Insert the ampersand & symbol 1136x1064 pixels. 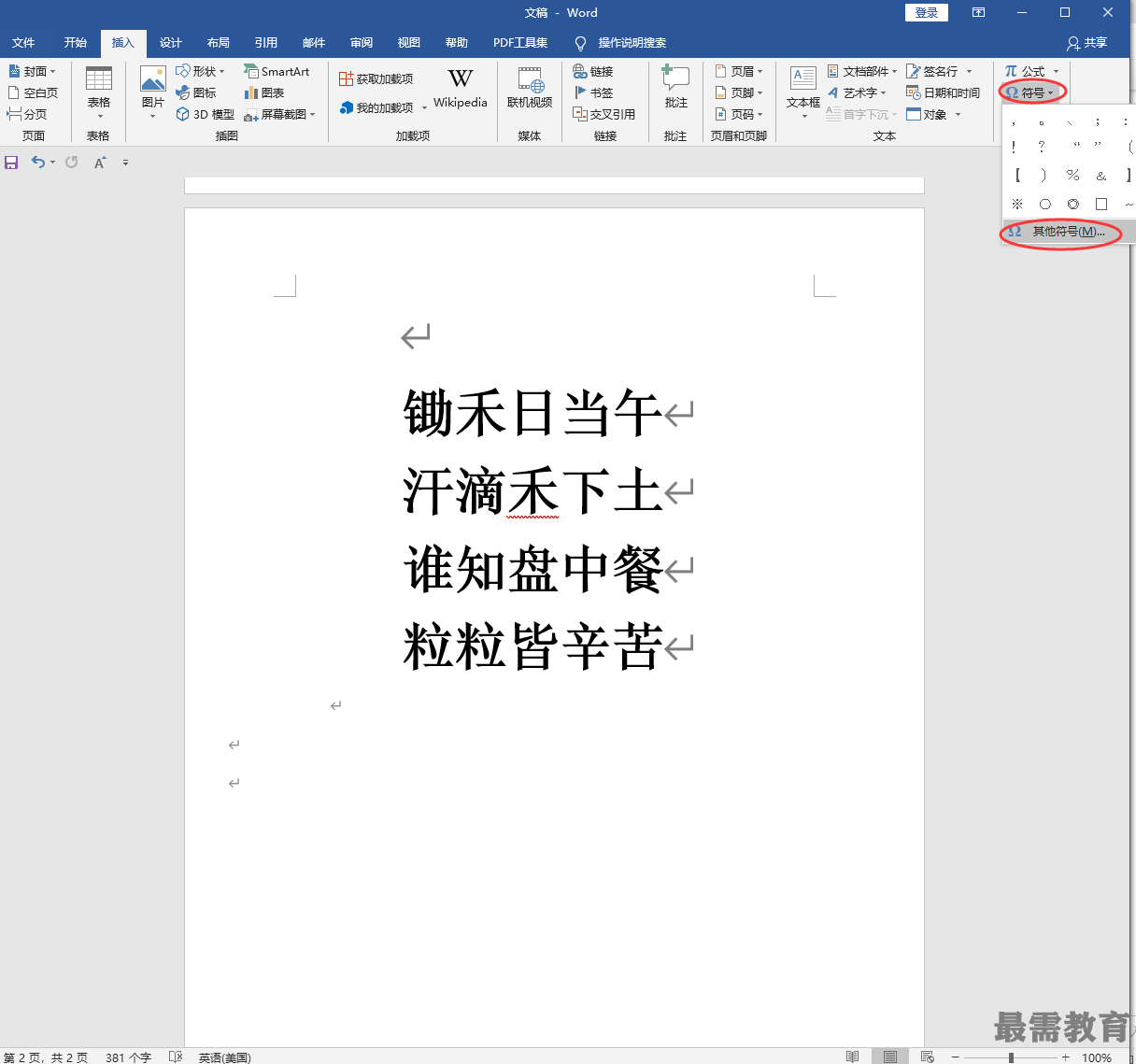click(1101, 176)
